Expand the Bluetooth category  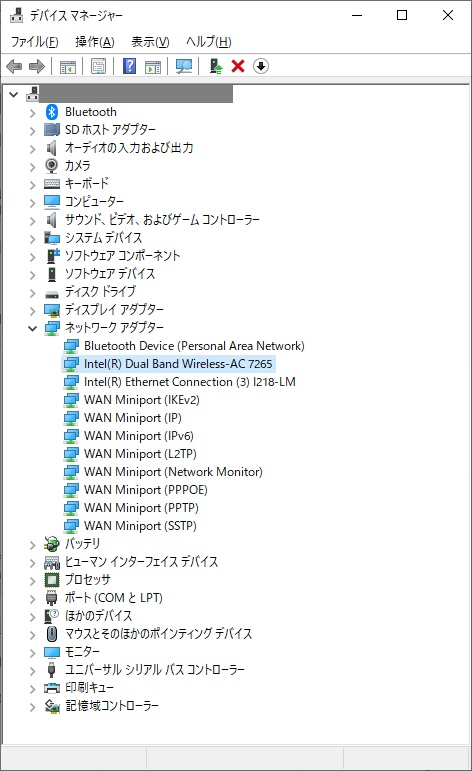[x=32, y=113]
